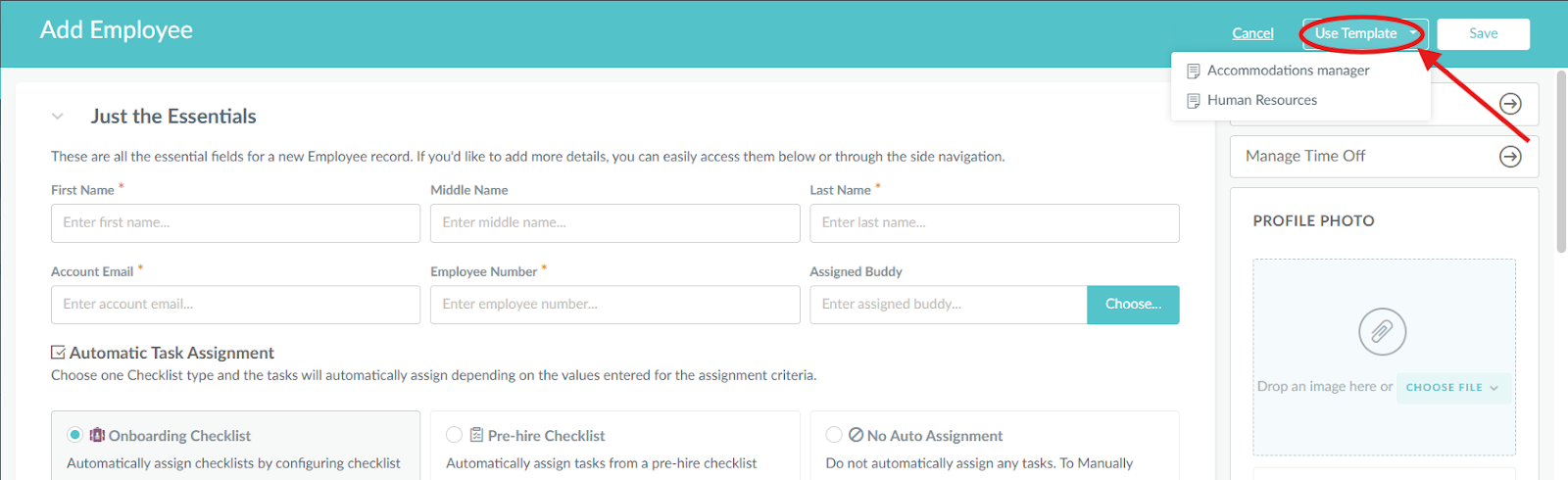
Task: Click the No Auto Assignment prohibited icon
Action: (856, 435)
